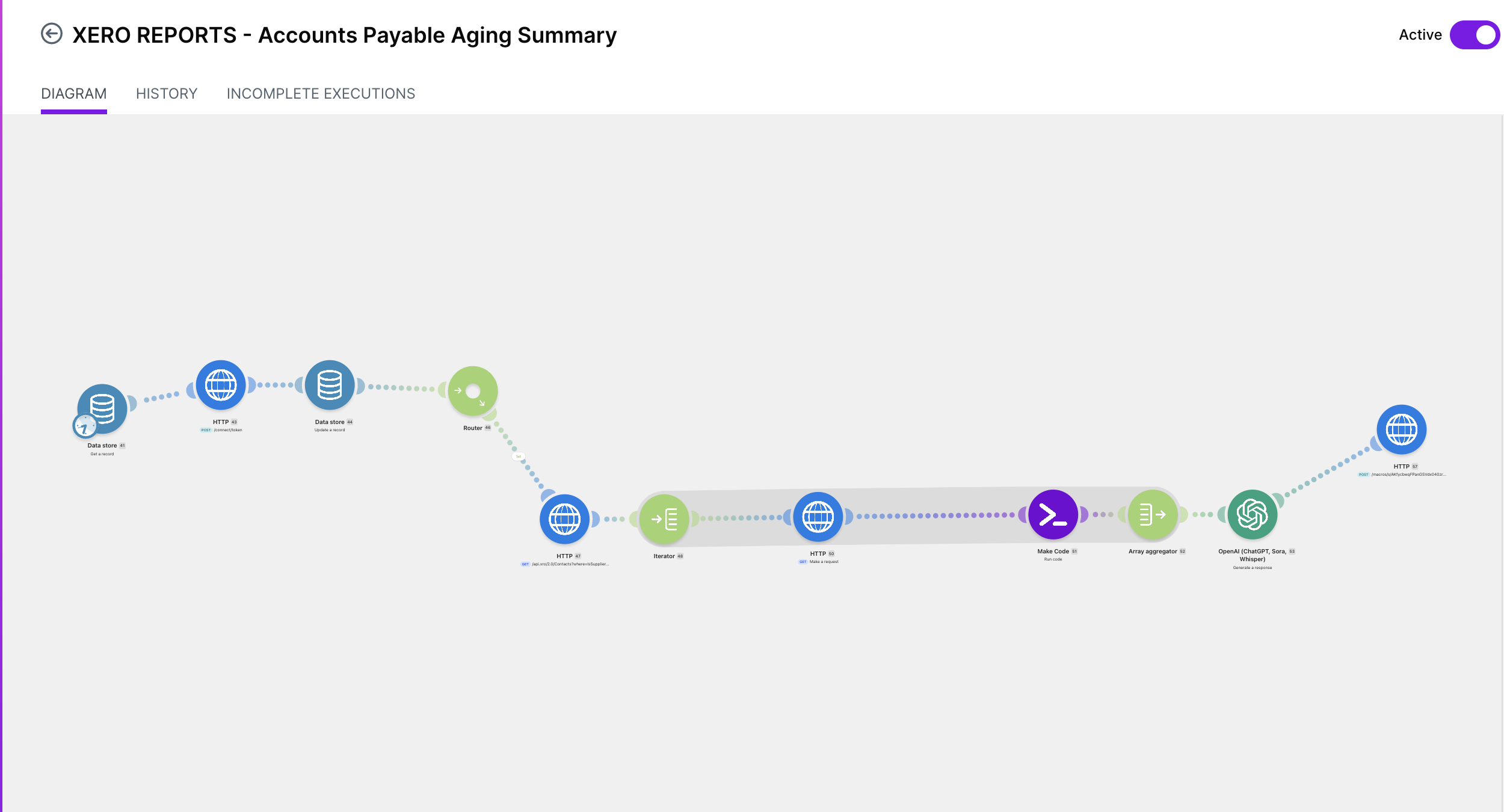Click the back arrow icon beside the title
The height and width of the screenshot is (812, 1504).
tap(52, 34)
